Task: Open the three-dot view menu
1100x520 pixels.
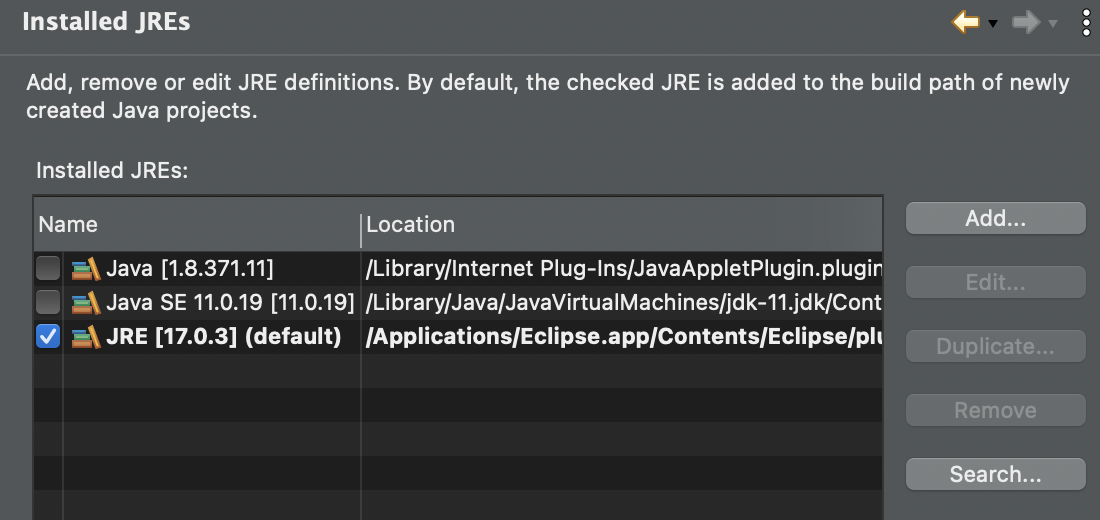Action: click(x=1087, y=22)
